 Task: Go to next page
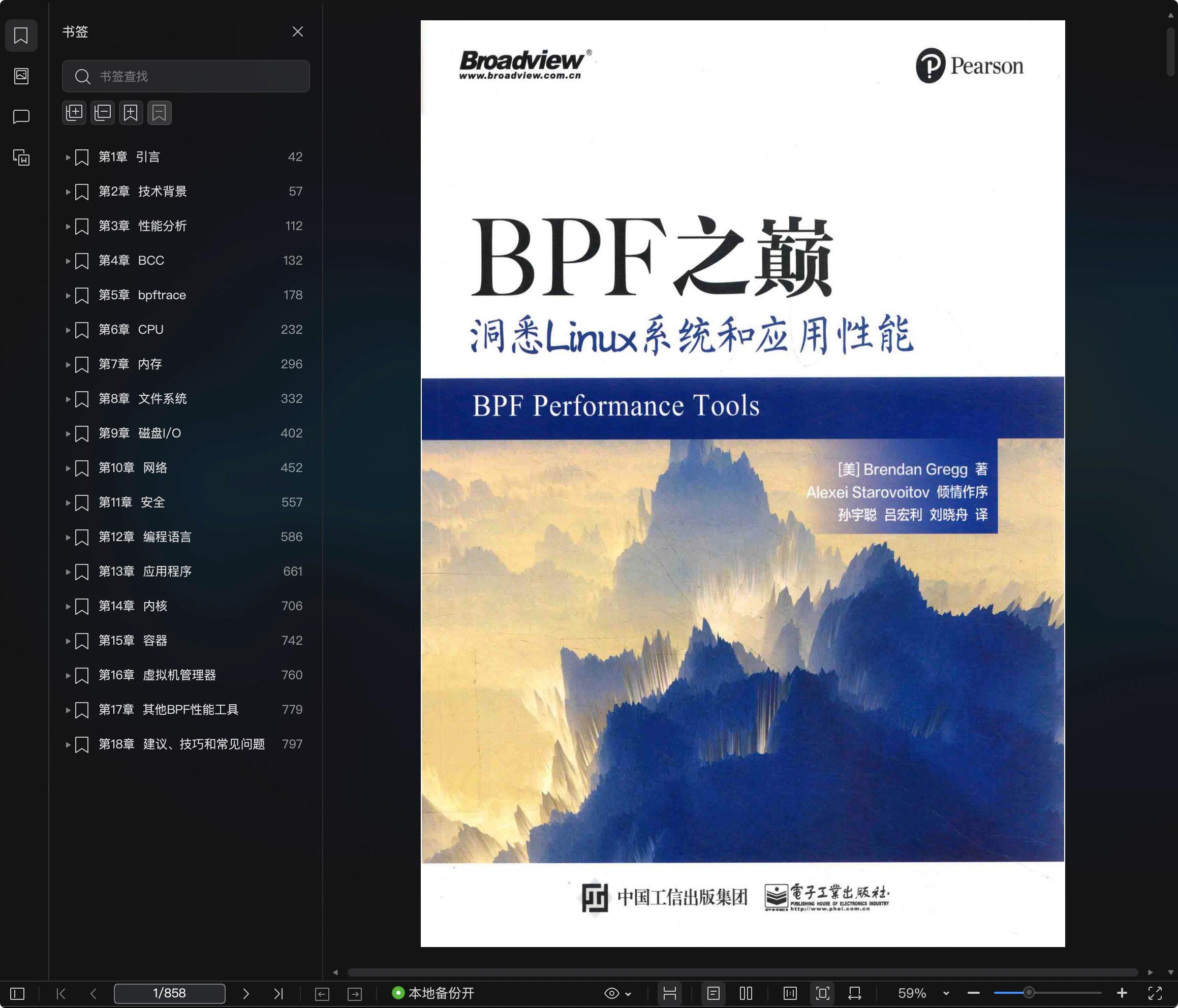coord(245,994)
